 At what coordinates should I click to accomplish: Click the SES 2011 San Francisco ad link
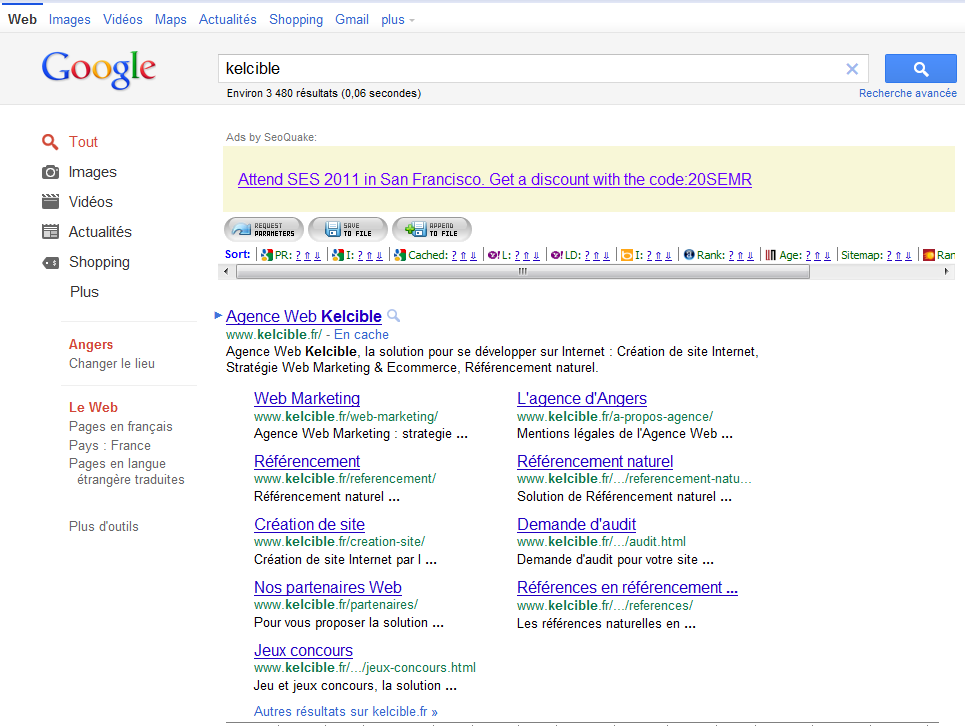(495, 180)
